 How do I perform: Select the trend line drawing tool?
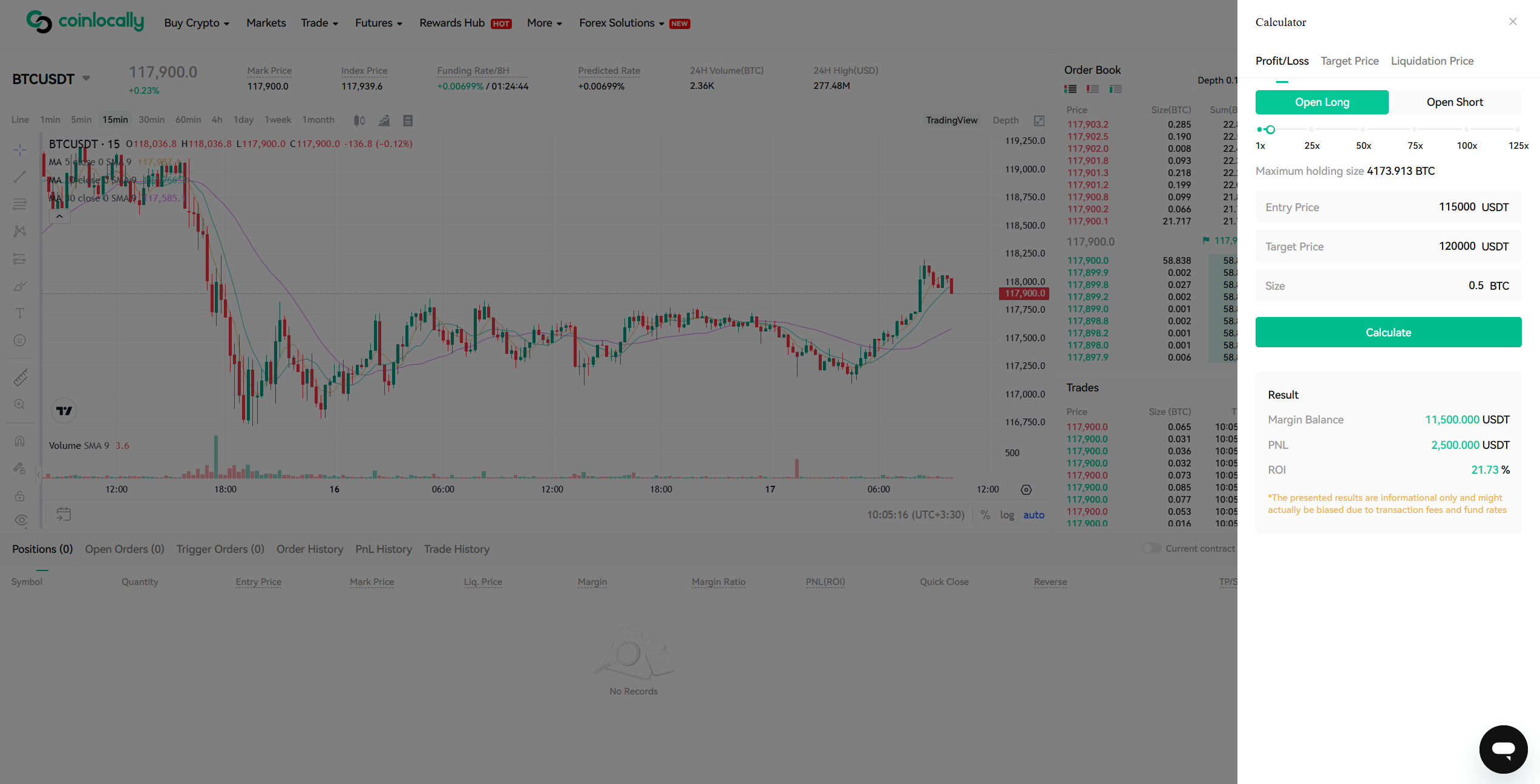[x=20, y=177]
